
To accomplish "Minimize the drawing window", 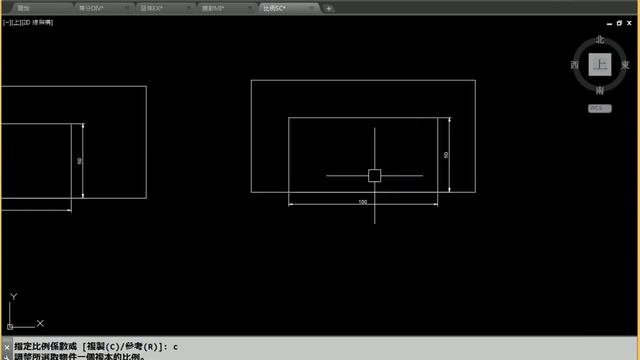I will coord(609,24).
